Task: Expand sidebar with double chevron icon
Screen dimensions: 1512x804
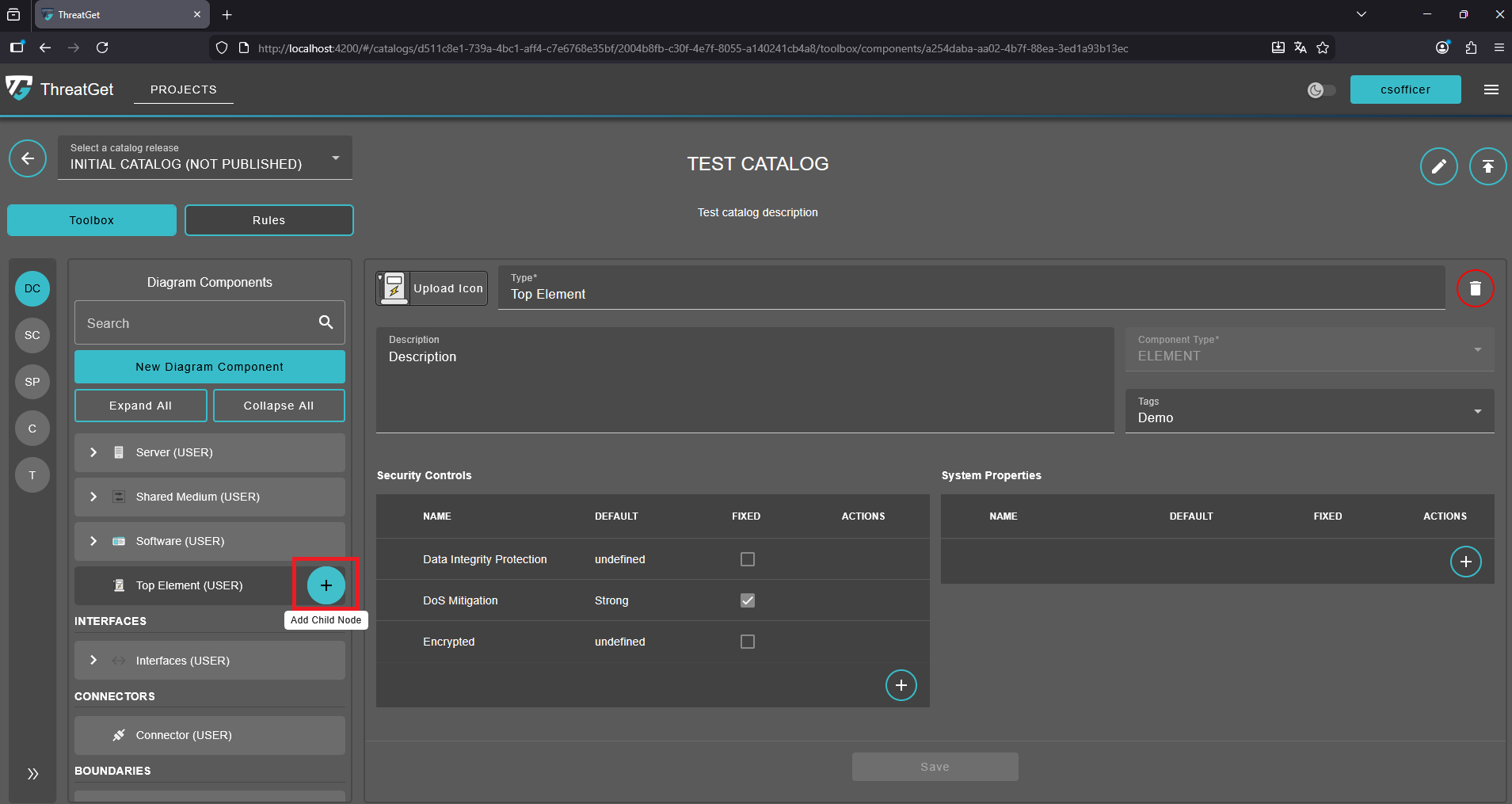Action: 32,774
